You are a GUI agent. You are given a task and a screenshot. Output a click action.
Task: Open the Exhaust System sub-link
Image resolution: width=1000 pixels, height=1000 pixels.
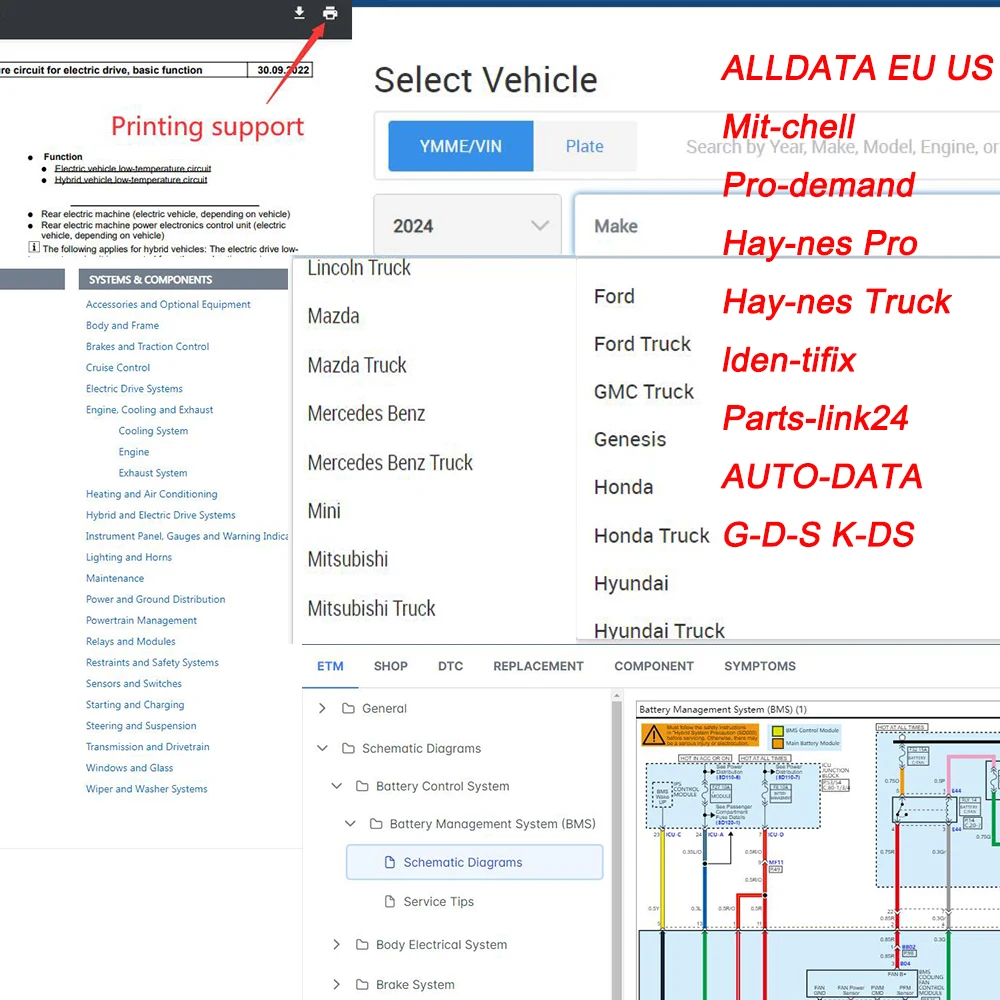153,473
